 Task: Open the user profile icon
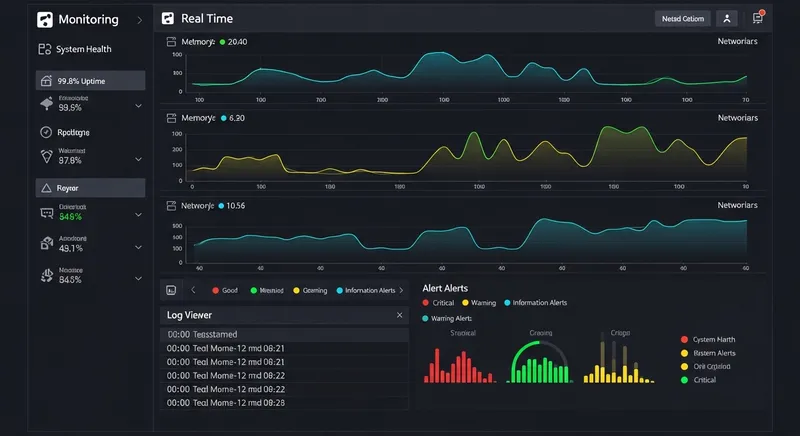pyautogui.click(x=727, y=18)
